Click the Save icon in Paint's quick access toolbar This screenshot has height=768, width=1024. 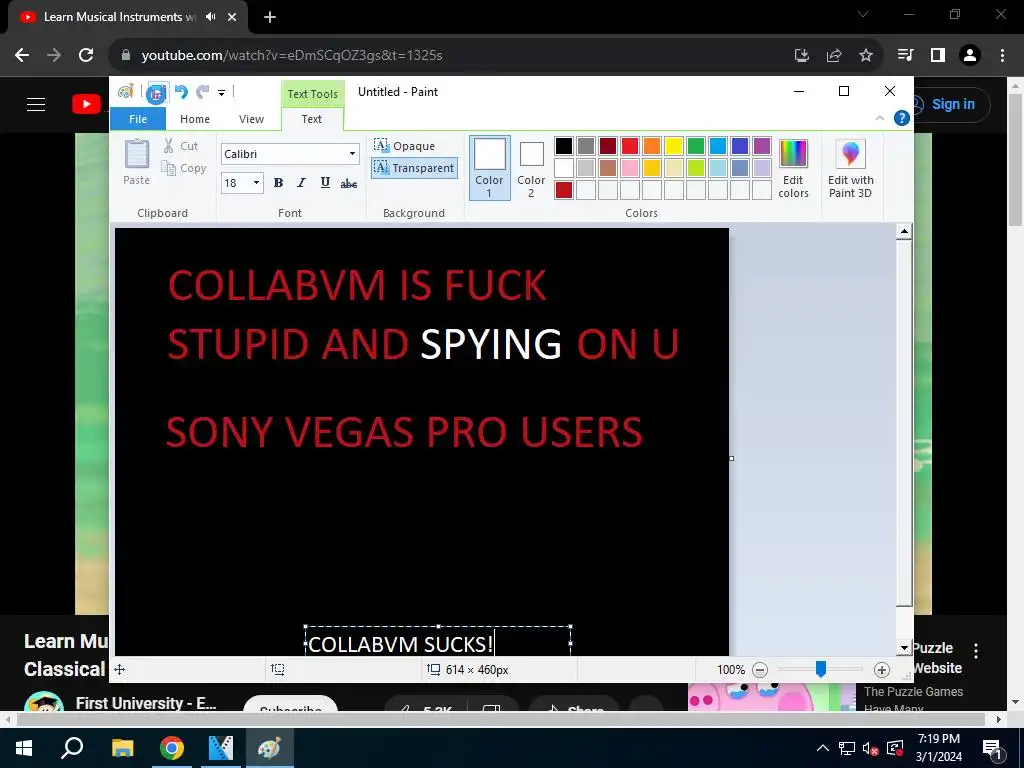coord(155,93)
